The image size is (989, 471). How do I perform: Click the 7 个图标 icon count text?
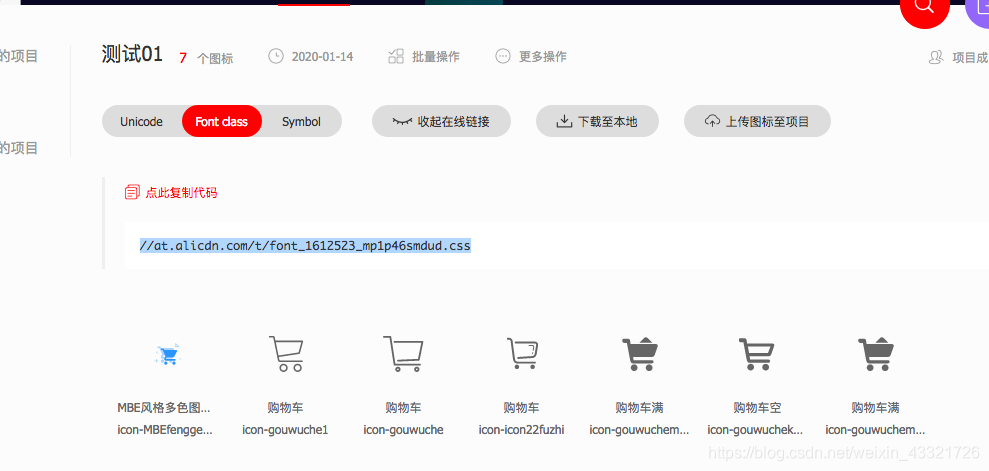point(206,58)
